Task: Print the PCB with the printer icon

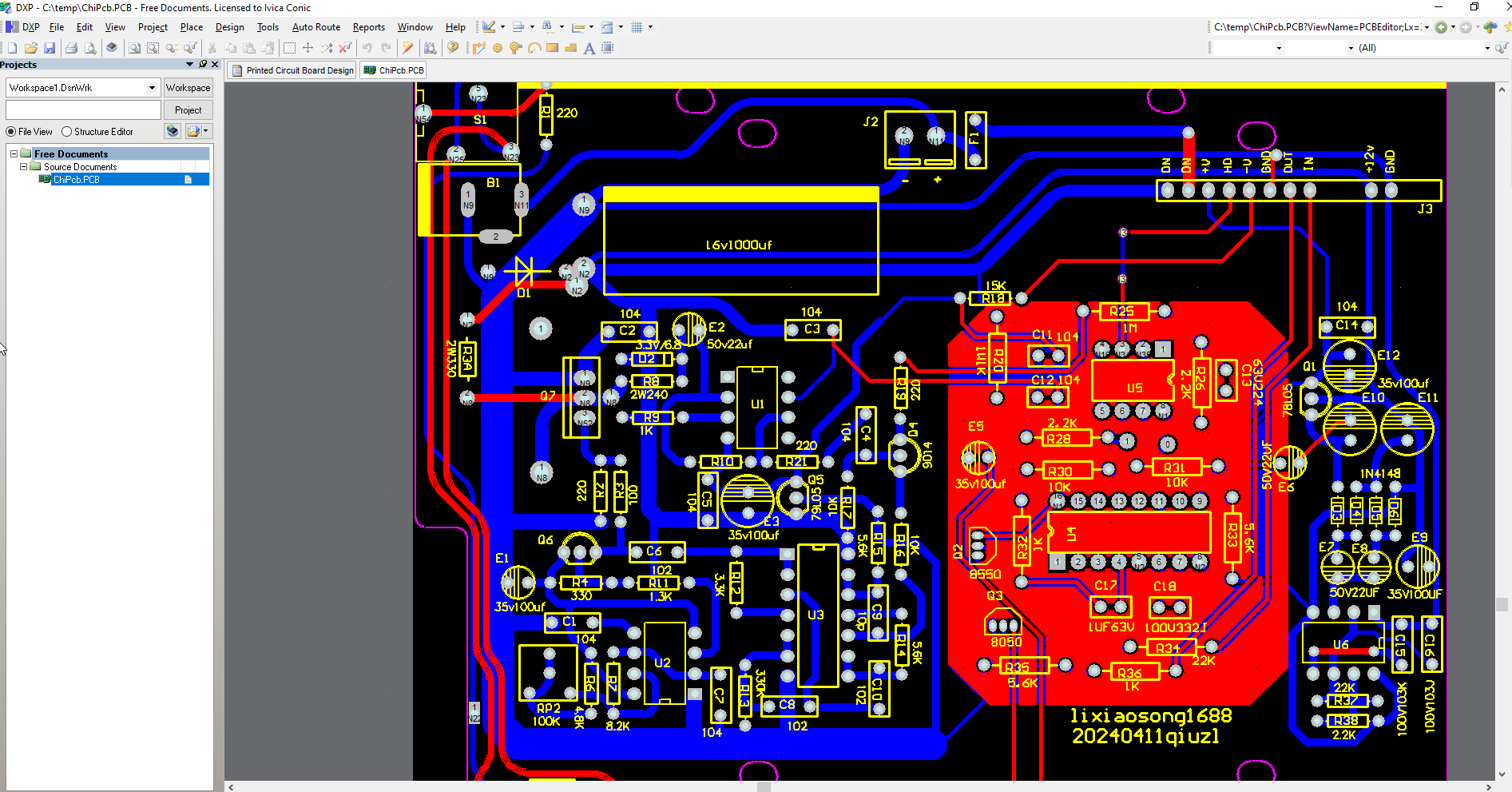Action: pos(71,48)
